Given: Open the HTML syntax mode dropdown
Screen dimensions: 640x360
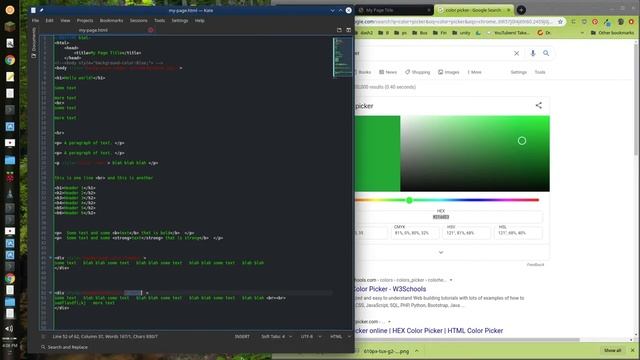Looking at the screenshot, I should [x=340, y=337].
